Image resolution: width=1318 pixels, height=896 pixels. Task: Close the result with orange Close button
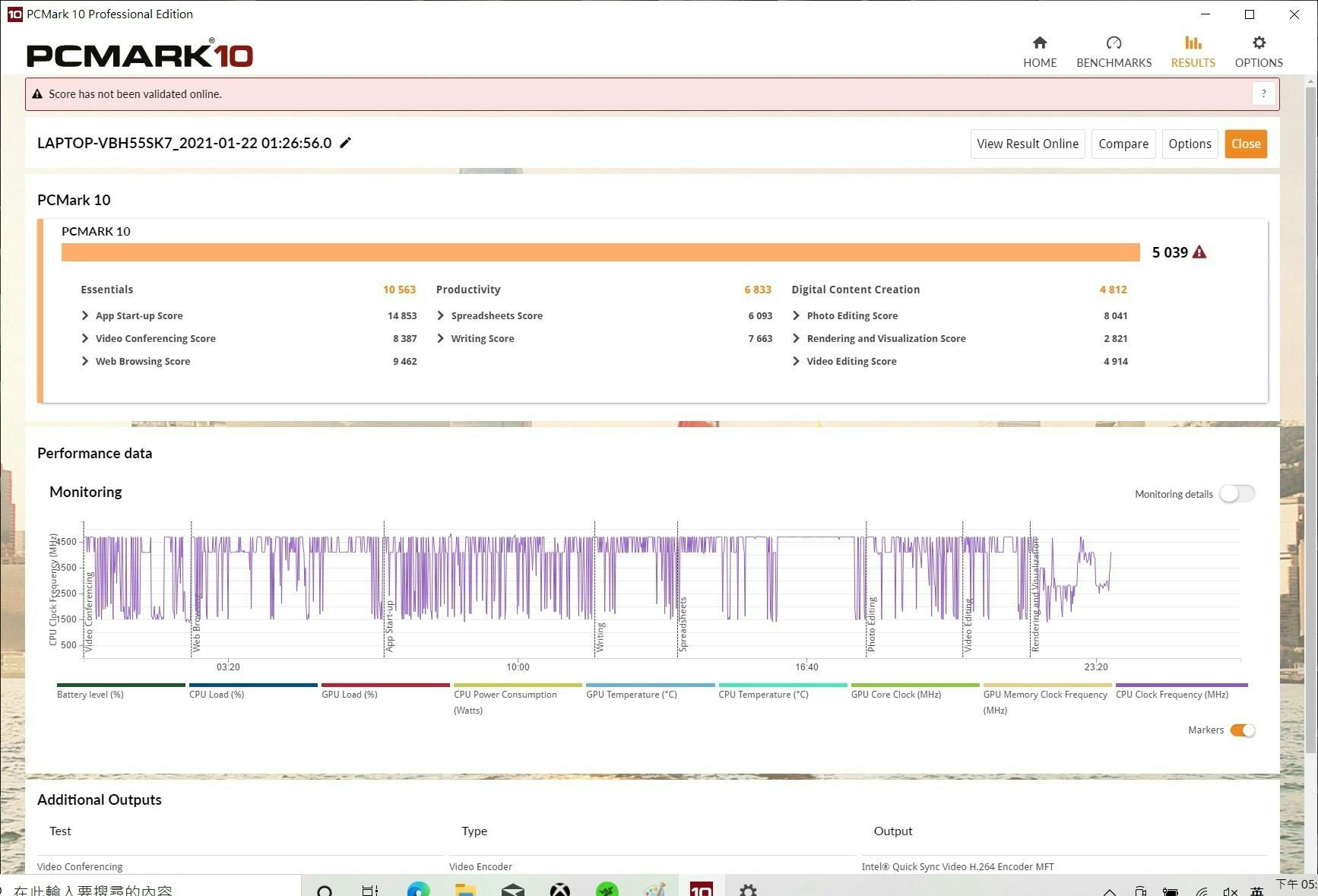coord(1245,144)
